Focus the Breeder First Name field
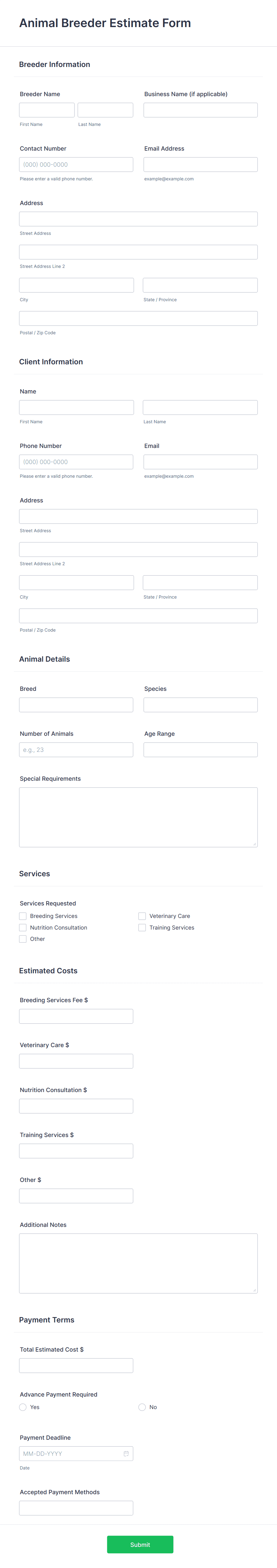This screenshot has height=1568, width=277. (x=47, y=110)
